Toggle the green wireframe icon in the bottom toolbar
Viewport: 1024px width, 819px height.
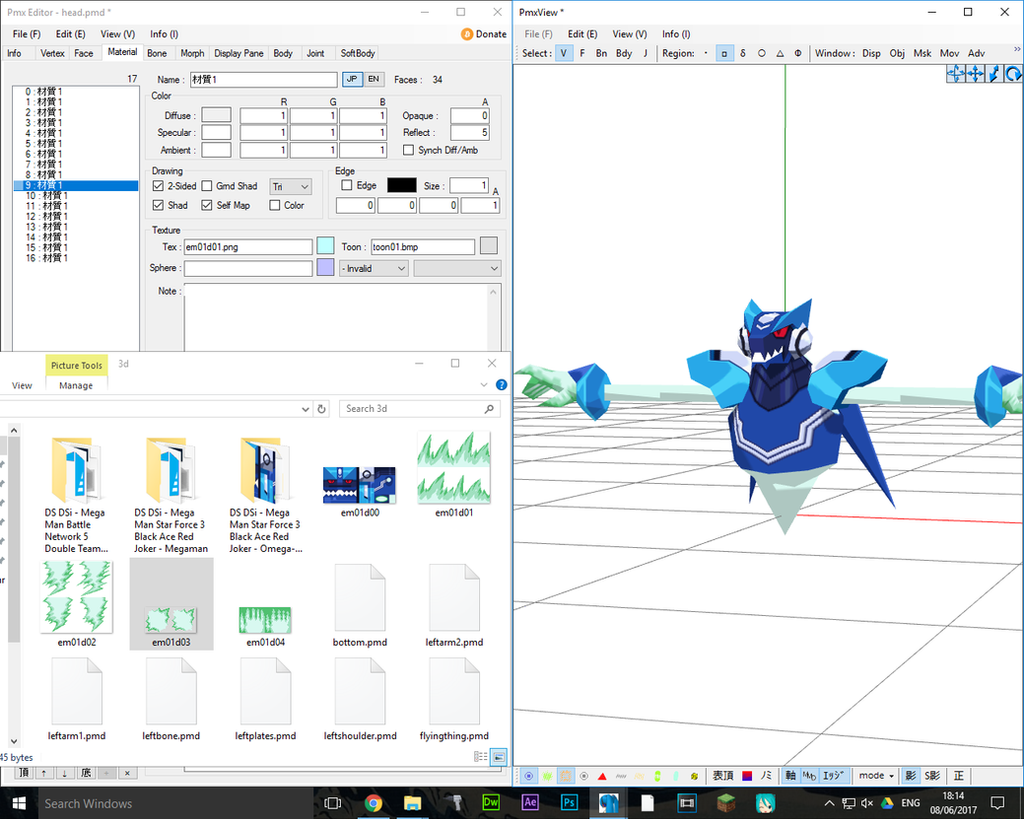click(x=547, y=776)
